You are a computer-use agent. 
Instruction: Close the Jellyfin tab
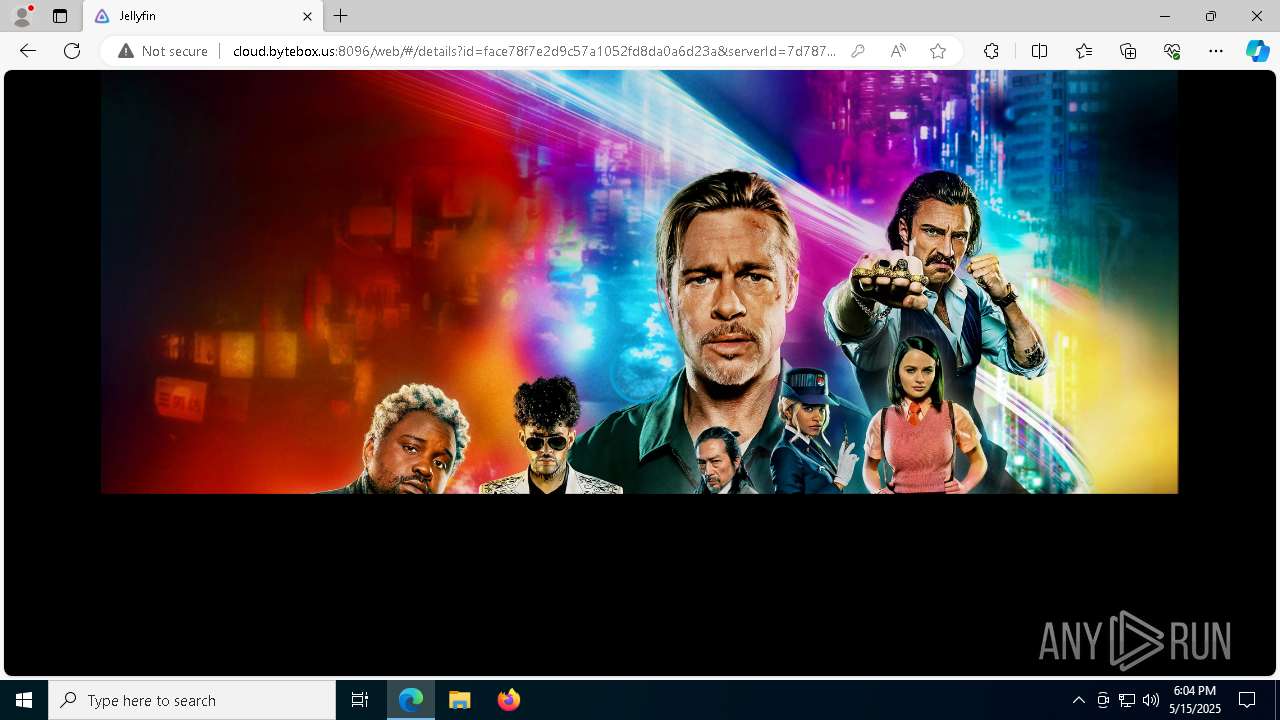coord(307,16)
